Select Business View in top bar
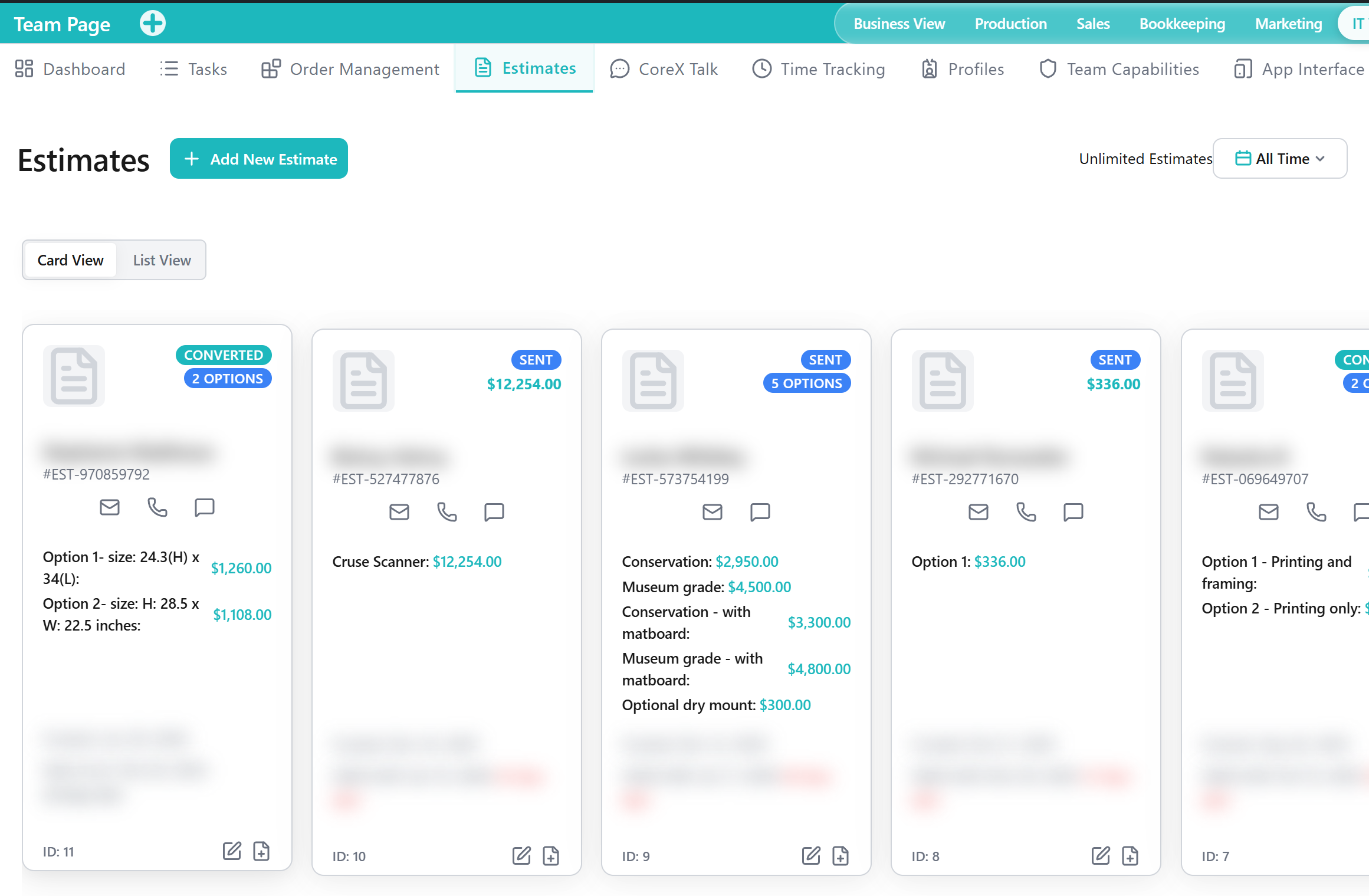 (x=899, y=24)
